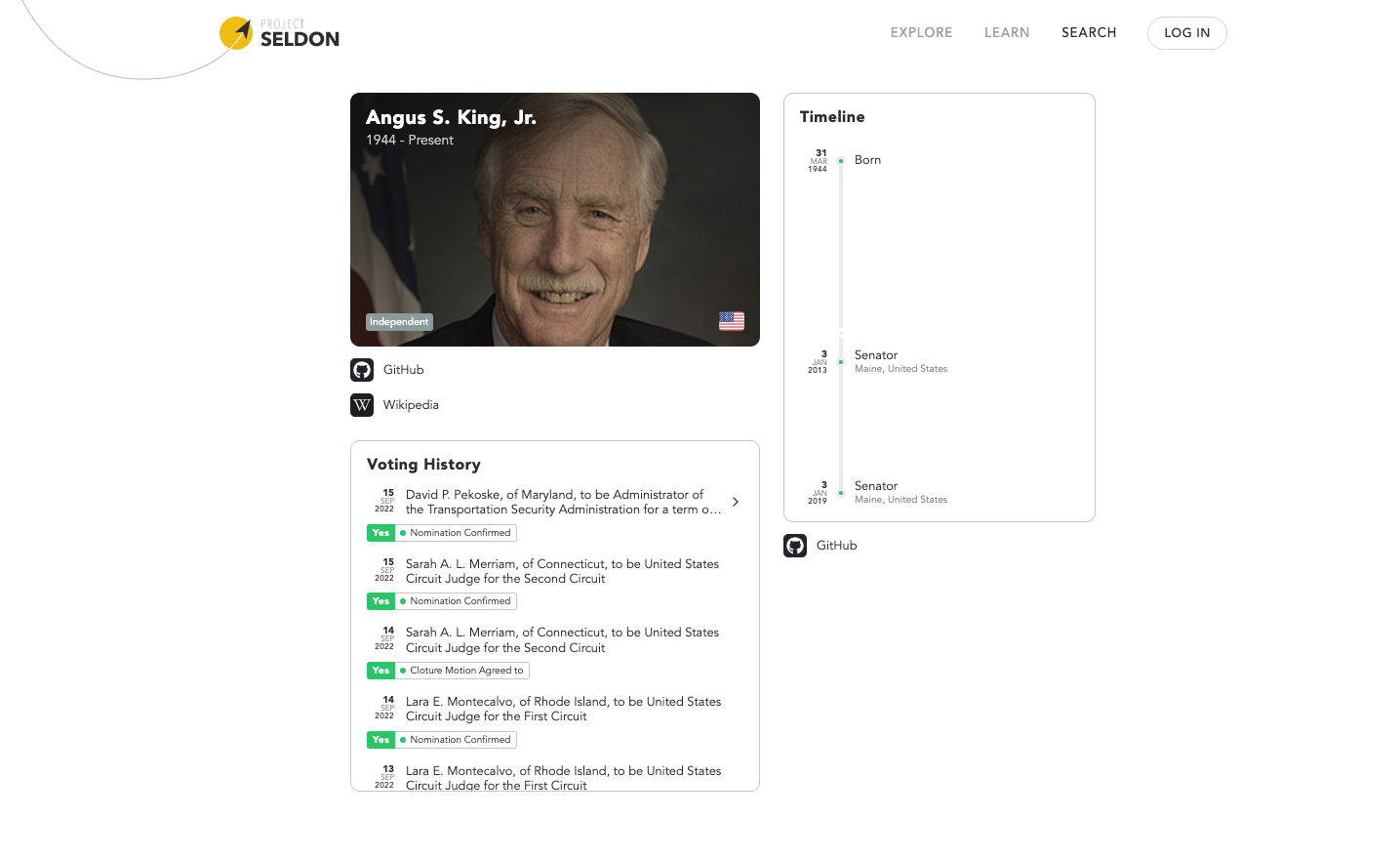Follow the Wikipedia text link

click(x=411, y=405)
